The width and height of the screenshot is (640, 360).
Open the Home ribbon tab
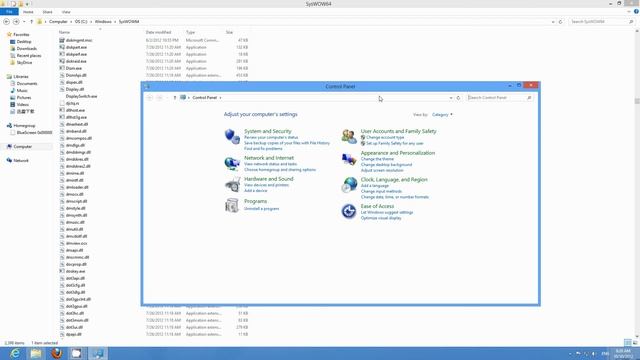[28, 12]
